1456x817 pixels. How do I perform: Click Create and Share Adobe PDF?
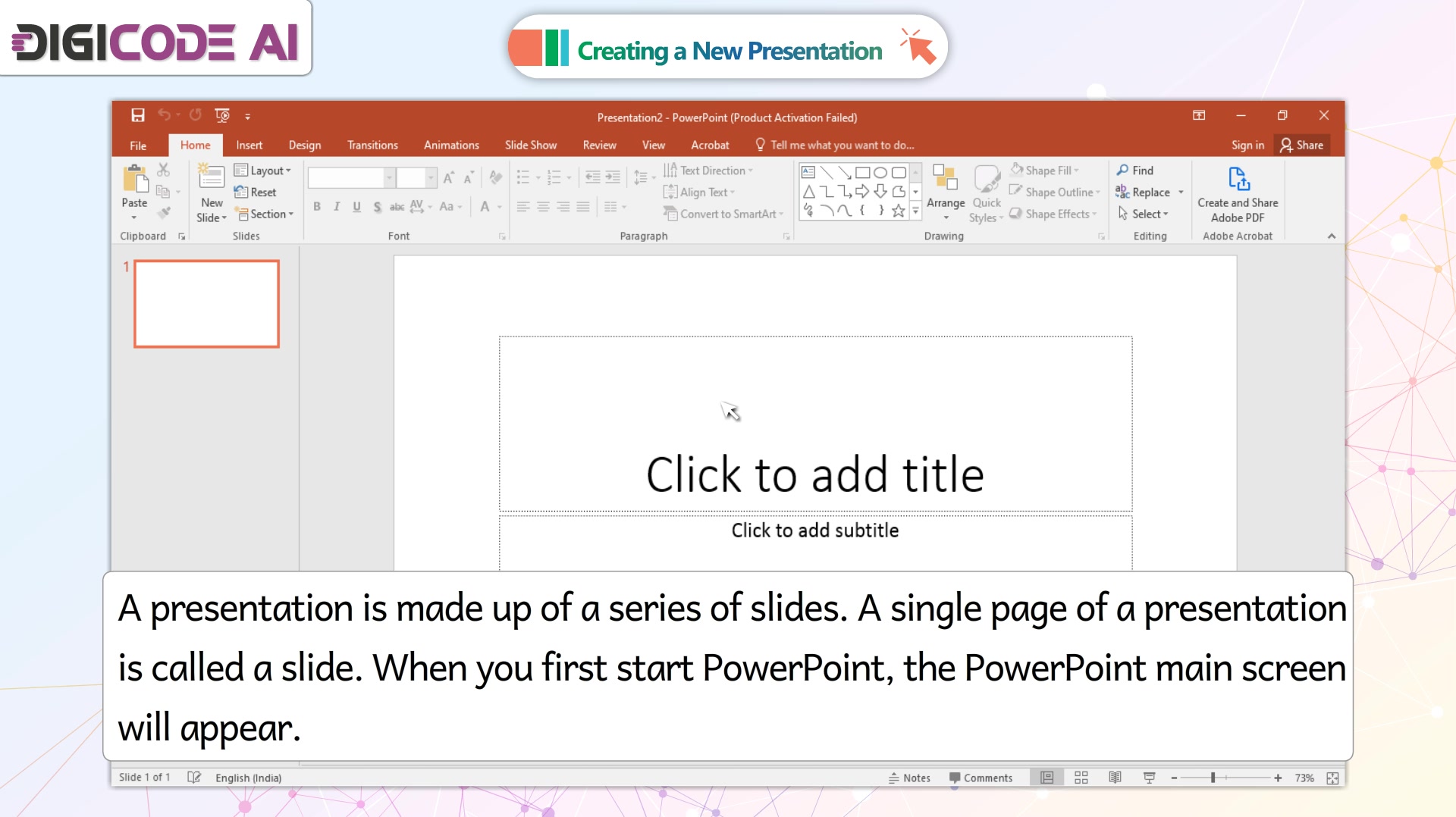coord(1238,195)
